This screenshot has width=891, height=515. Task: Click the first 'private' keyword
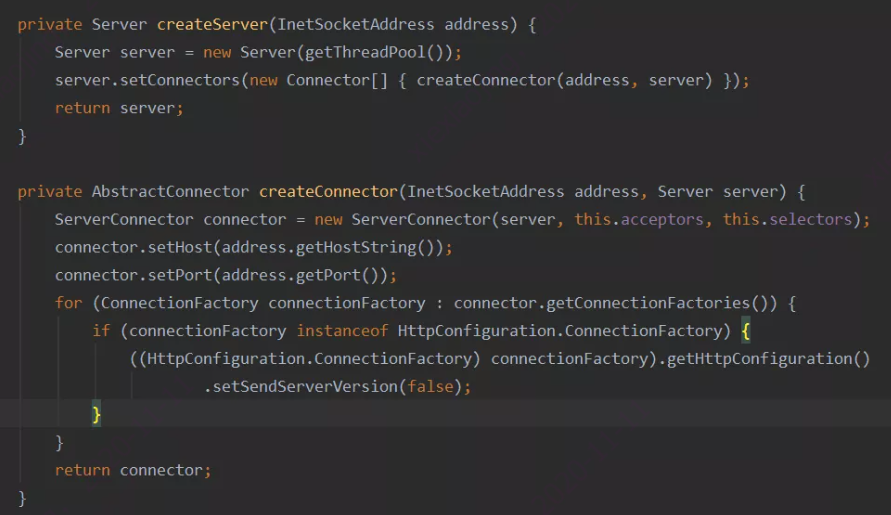coord(50,24)
